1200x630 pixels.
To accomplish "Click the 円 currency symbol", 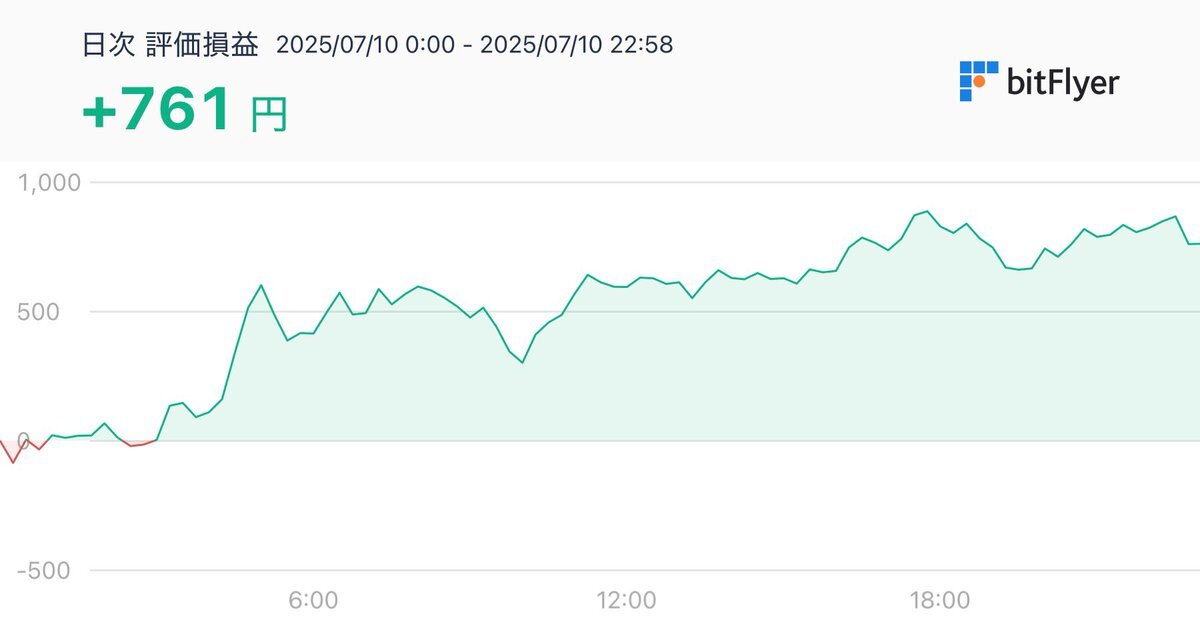I will click(x=269, y=115).
